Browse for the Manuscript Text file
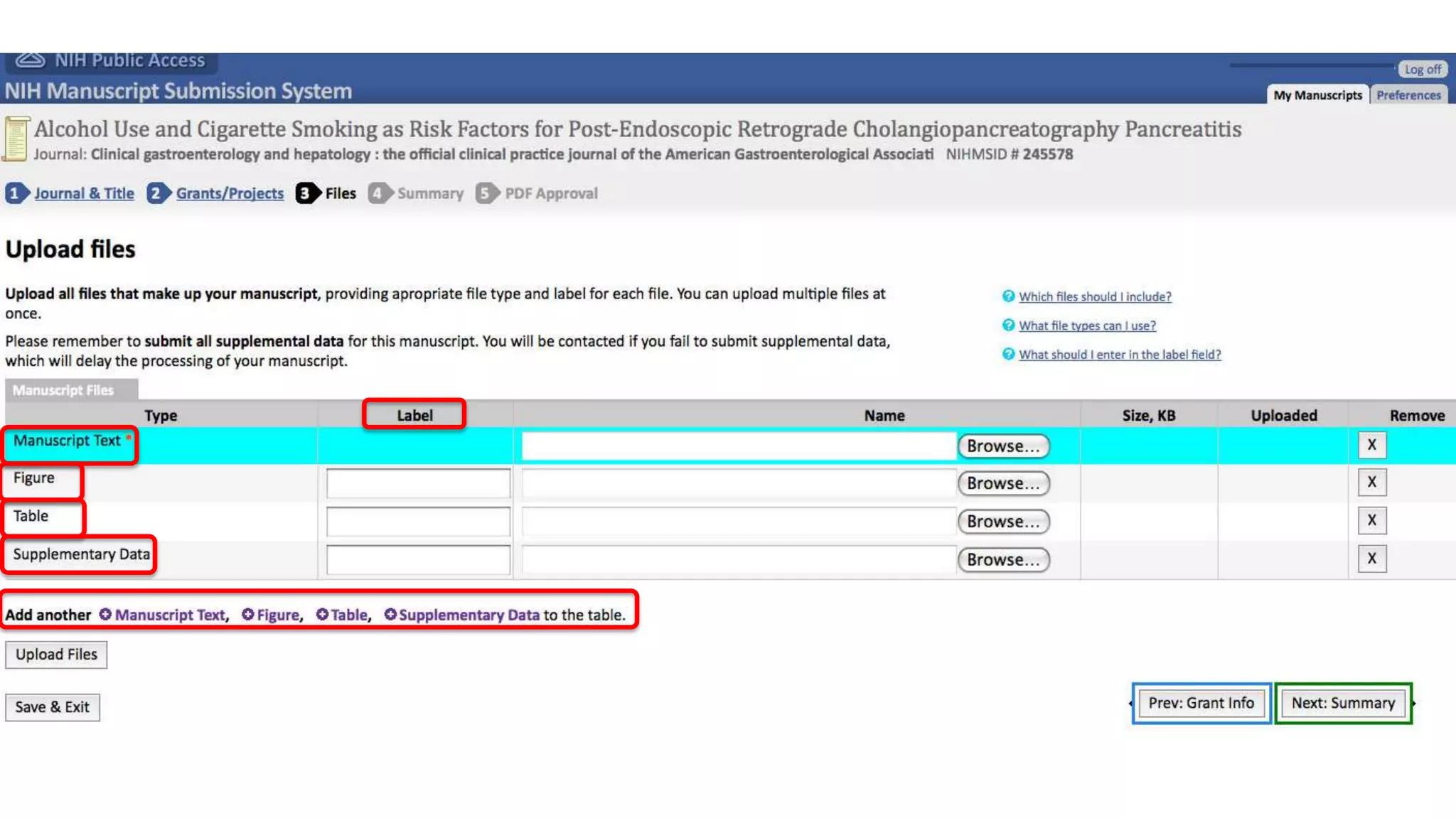The image size is (1456, 818). [x=1003, y=446]
